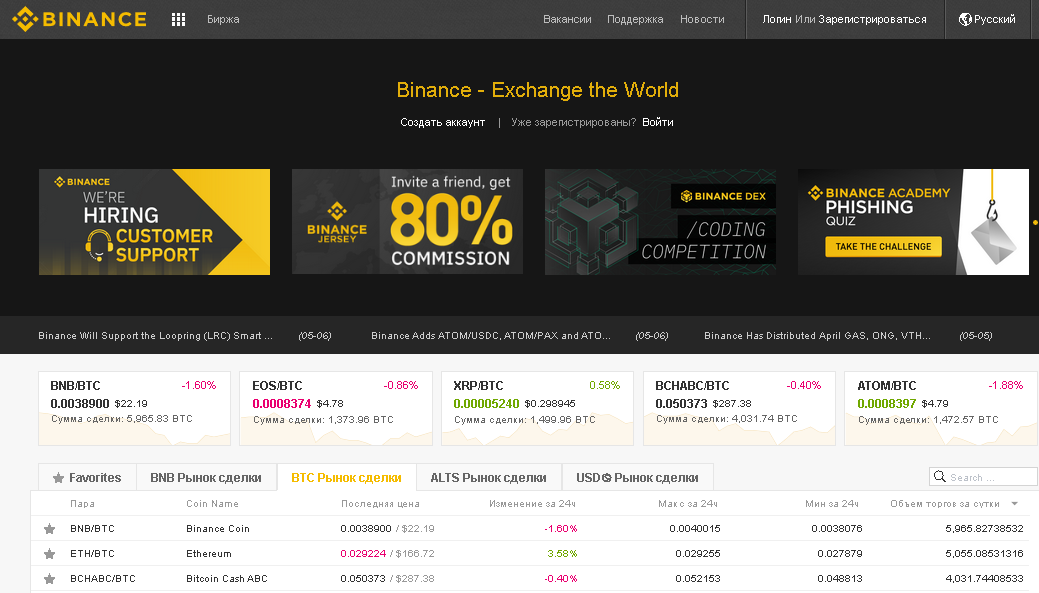The height and width of the screenshot is (593, 1039).
Task: Open the Binance Jersey 80% commission banner
Action: [x=408, y=221]
